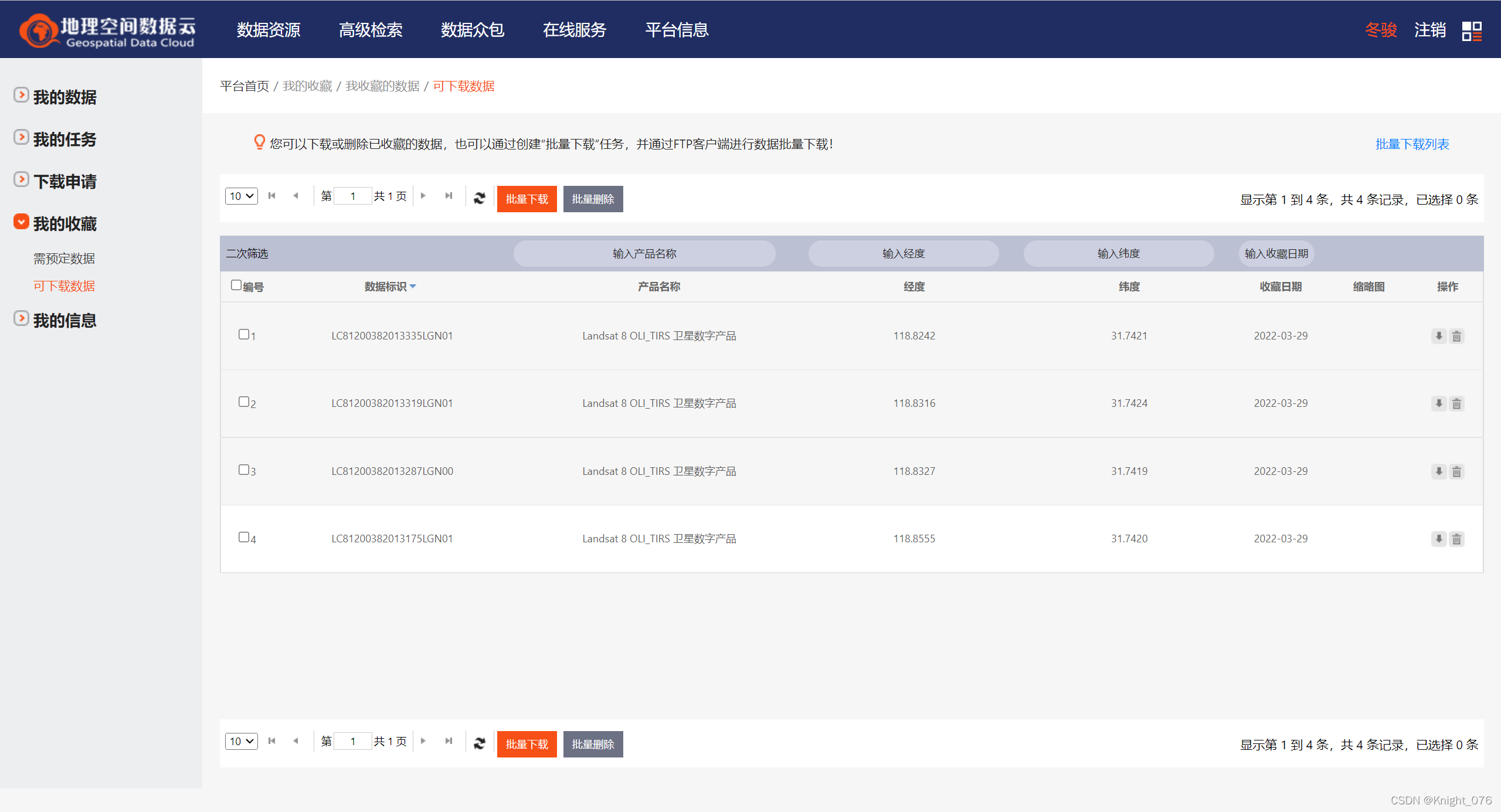Click download icon for row 3
The height and width of the screenshot is (812, 1501).
(1438, 471)
